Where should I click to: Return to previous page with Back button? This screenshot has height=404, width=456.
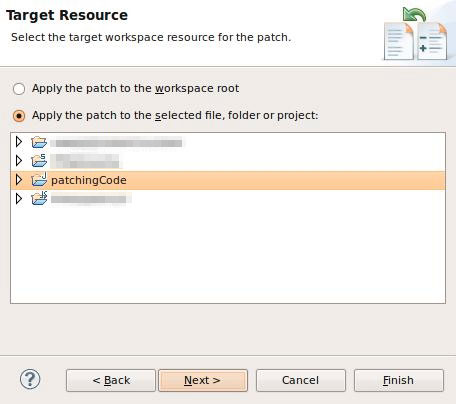coord(111,380)
